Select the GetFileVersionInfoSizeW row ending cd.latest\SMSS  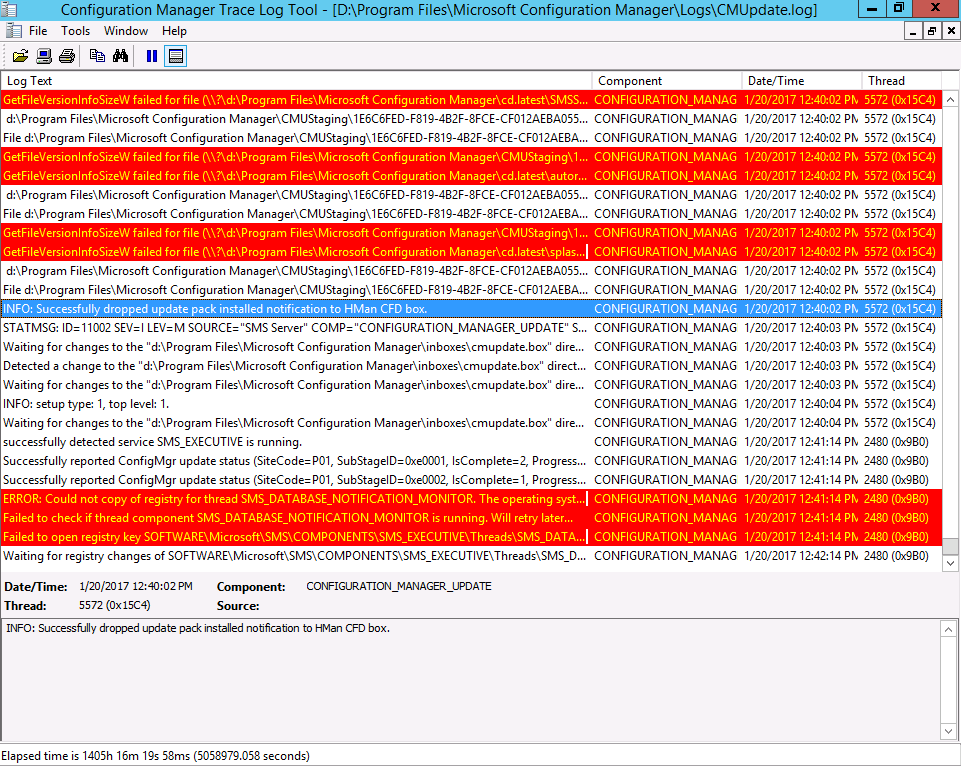471,100
